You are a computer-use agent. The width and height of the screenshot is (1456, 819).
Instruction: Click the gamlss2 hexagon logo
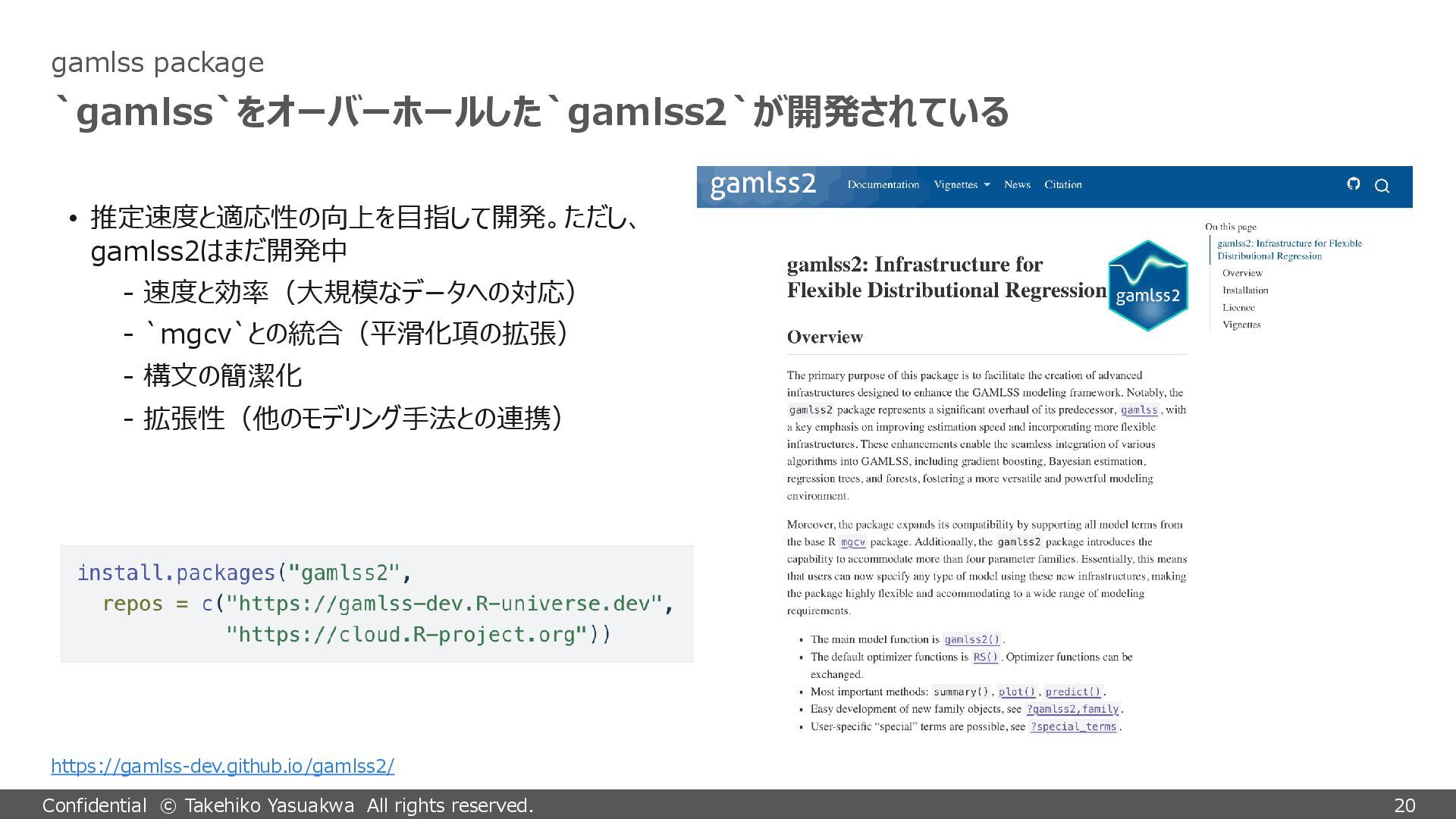point(1147,286)
